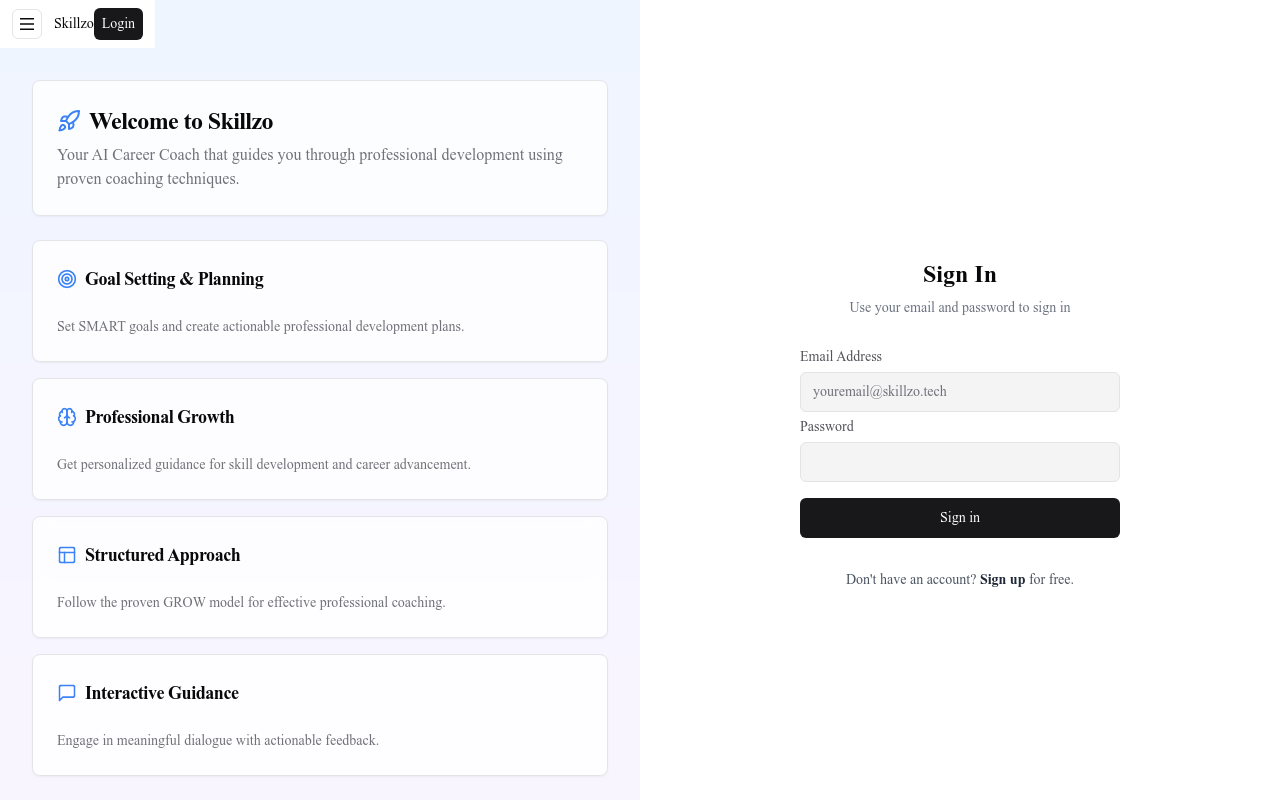Click the Email Address label
The image size is (1280, 800).
pyautogui.click(x=841, y=356)
